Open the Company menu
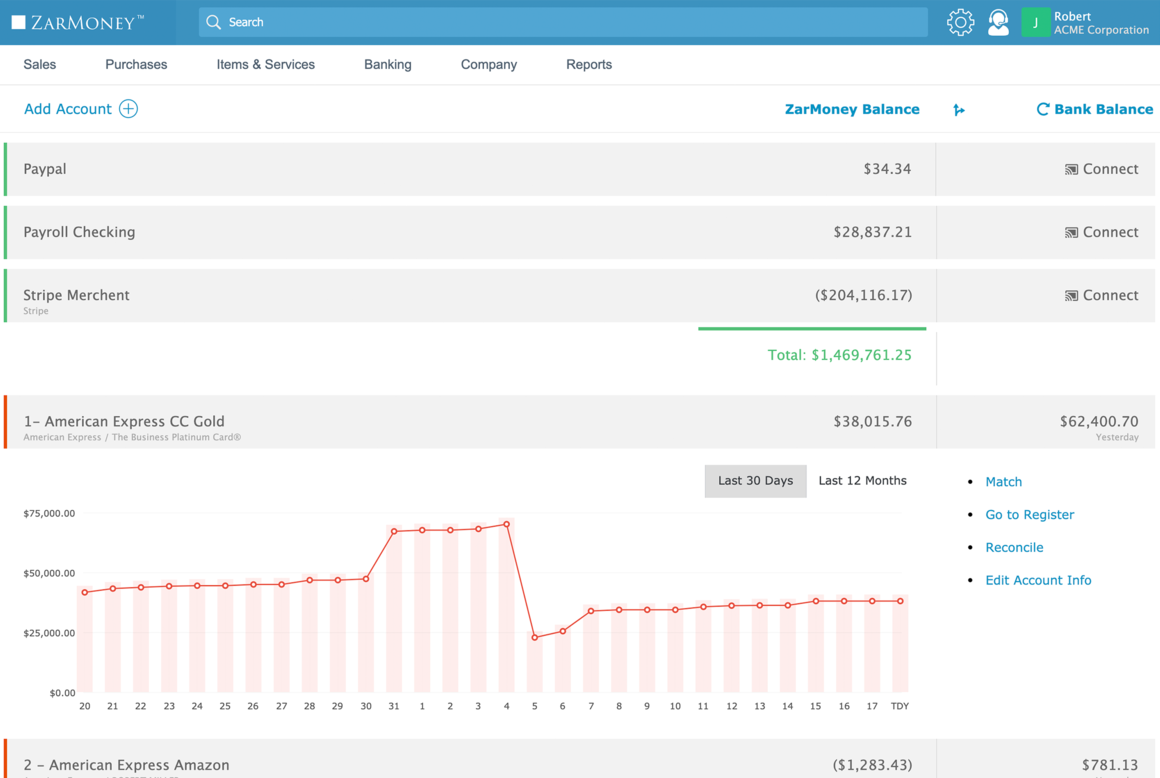 (x=489, y=64)
